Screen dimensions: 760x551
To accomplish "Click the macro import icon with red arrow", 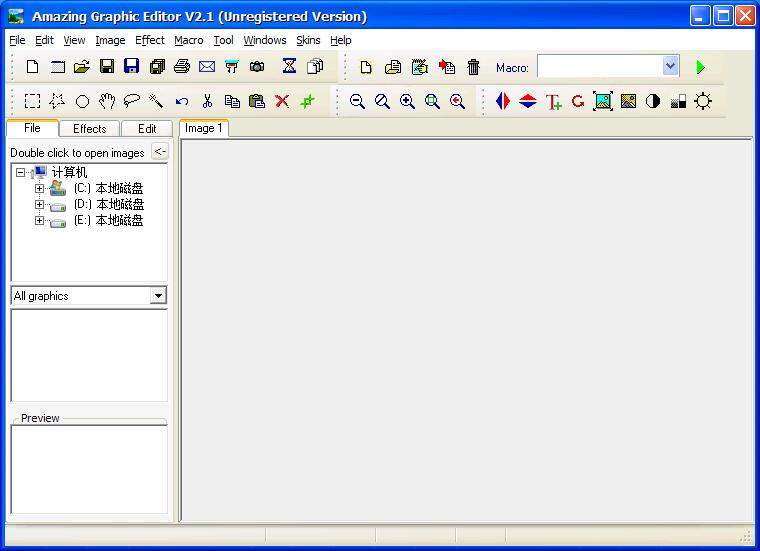I will pyautogui.click(x=446, y=67).
